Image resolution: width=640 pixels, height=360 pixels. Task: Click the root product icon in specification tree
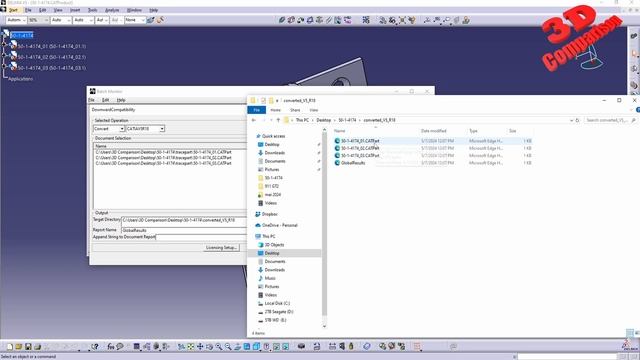(x=6, y=34)
